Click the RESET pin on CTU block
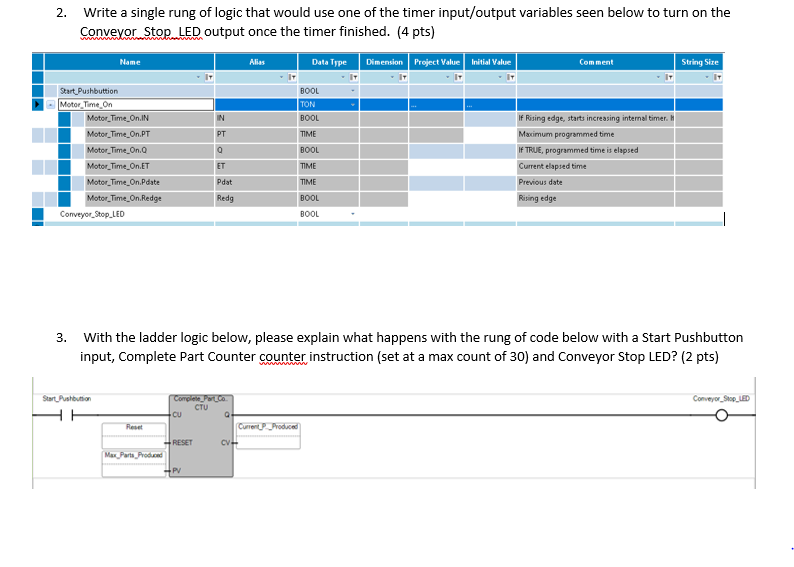794x567 pixels. click(182, 442)
